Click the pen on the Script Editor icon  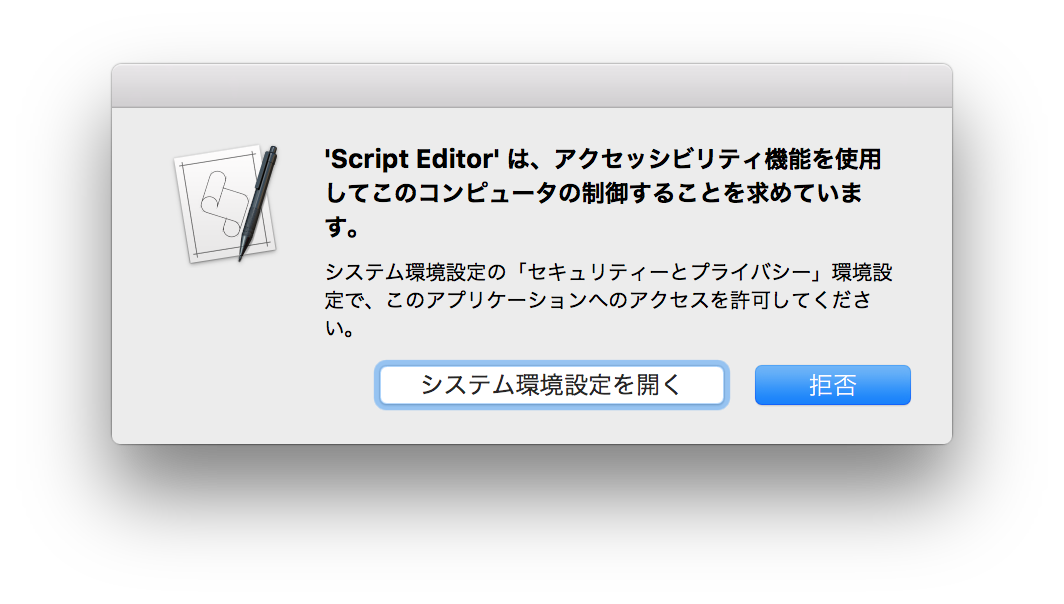[x=259, y=202]
